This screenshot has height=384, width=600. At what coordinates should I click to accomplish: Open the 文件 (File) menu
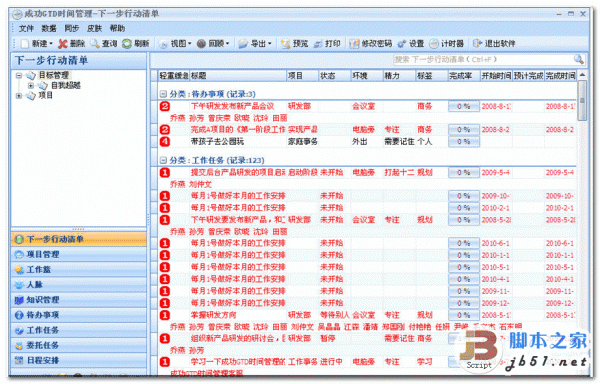tap(26, 28)
